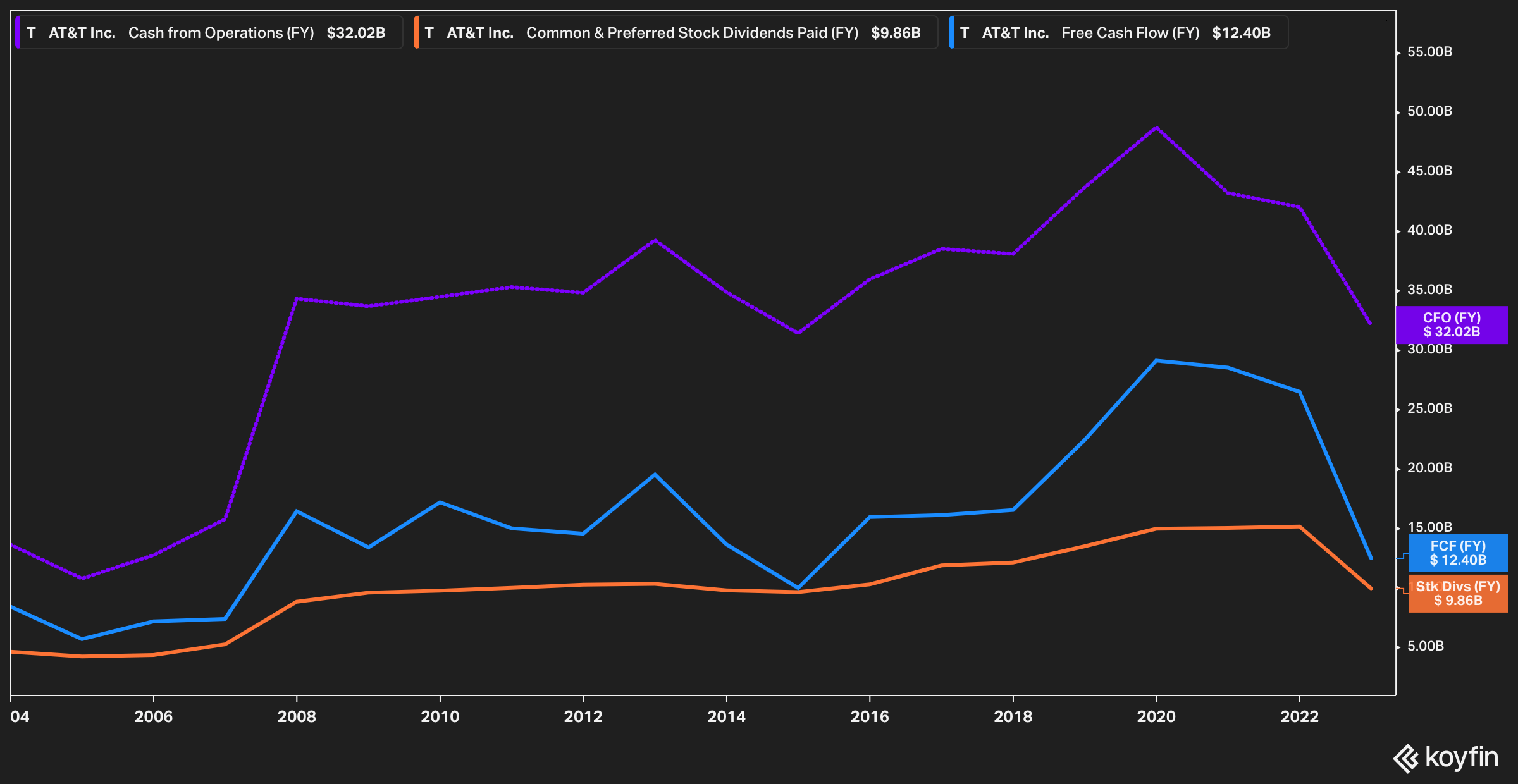Click the blue legend color bar

pos(951,33)
